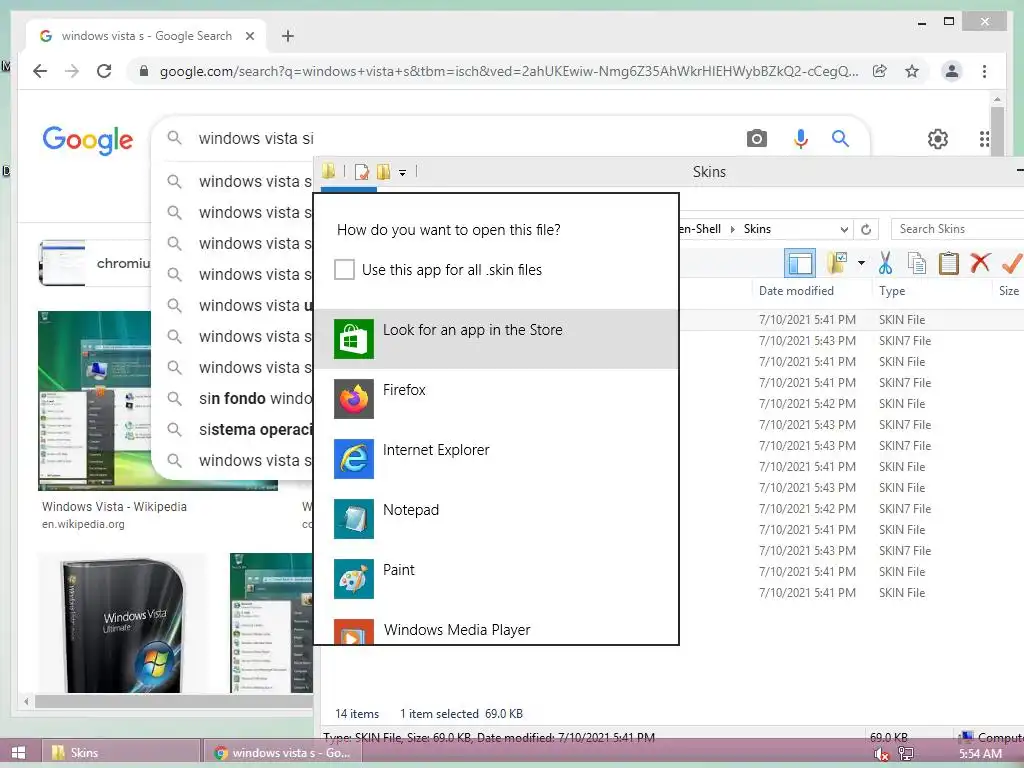The width and height of the screenshot is (1024, 768).
Task: Select Firefox to open the file
Action: pyautogui.click(x=496, y=398)
